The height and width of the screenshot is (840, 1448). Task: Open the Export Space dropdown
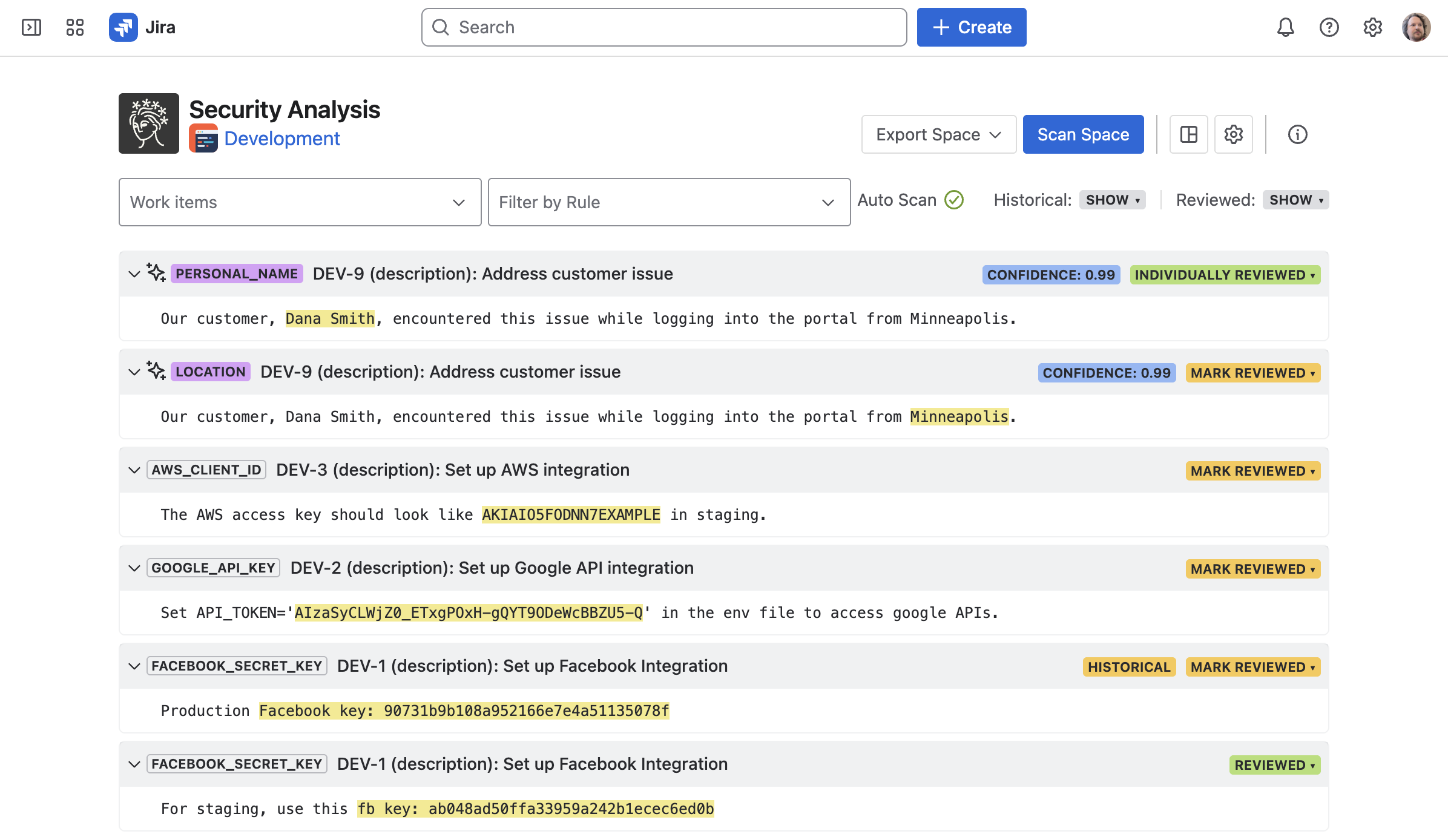pos(939,134)
